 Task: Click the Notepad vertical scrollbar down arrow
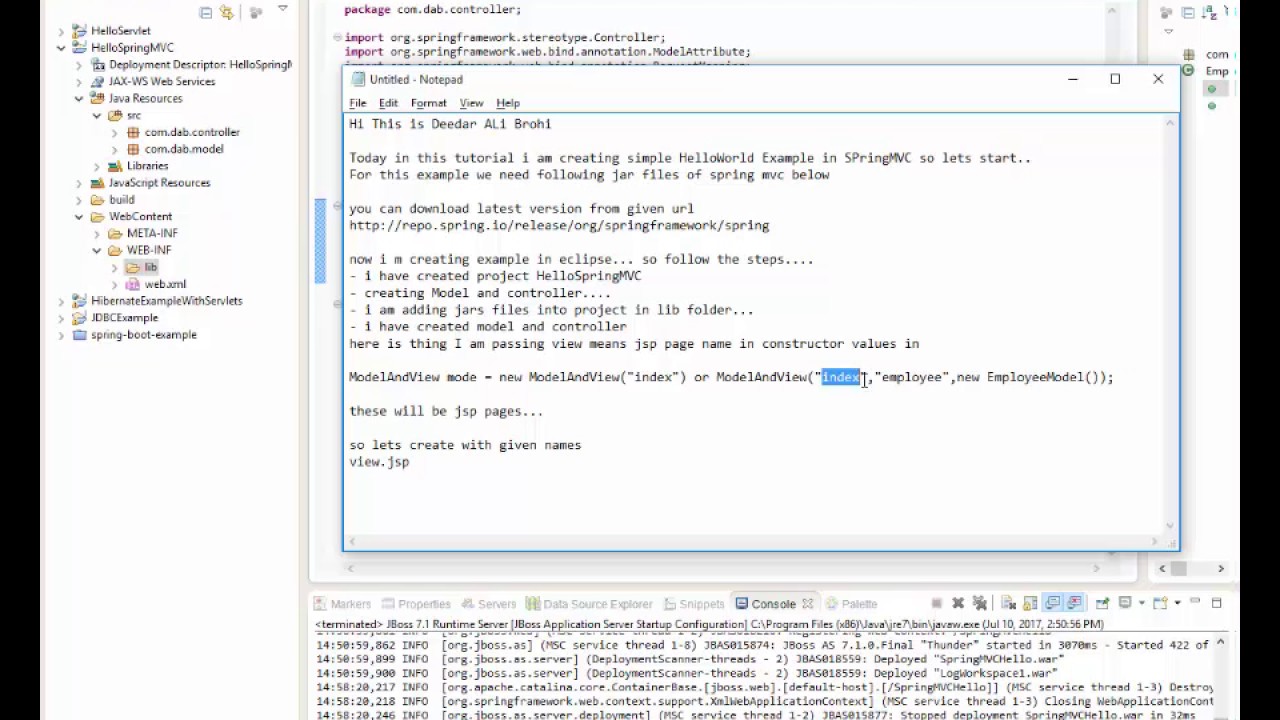(1170, 526)
